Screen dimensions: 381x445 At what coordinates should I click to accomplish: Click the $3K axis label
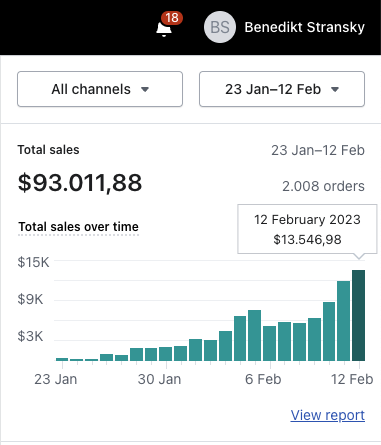[30, 336]
